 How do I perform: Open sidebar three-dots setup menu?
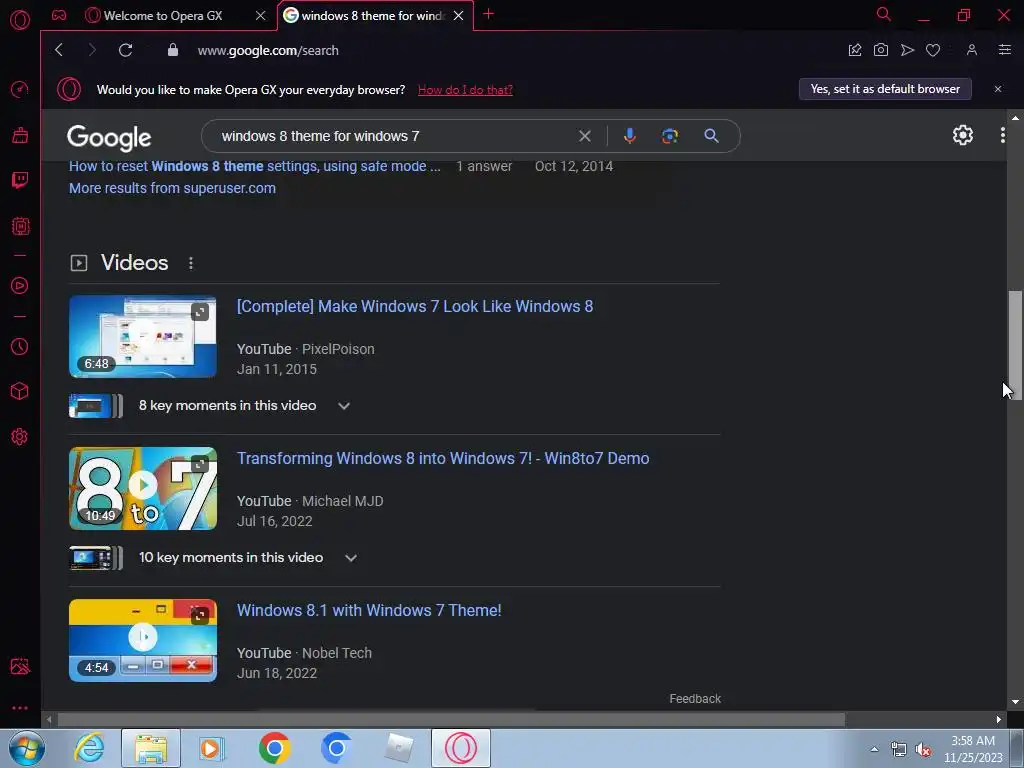coord(20,708)
